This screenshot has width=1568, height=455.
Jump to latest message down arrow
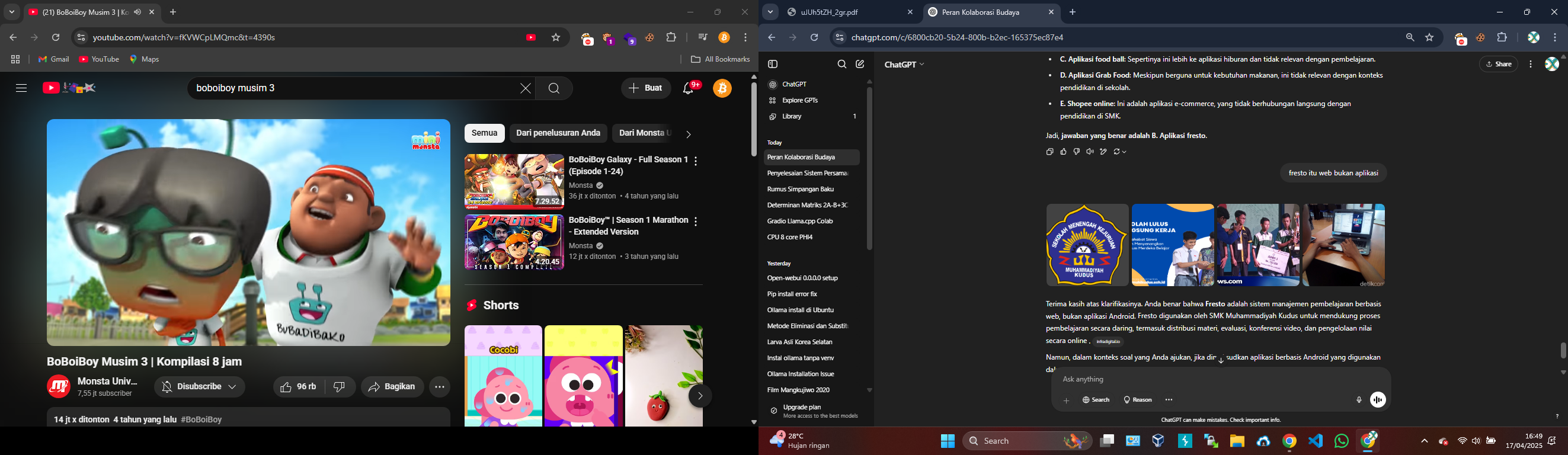pos(1221,360)
